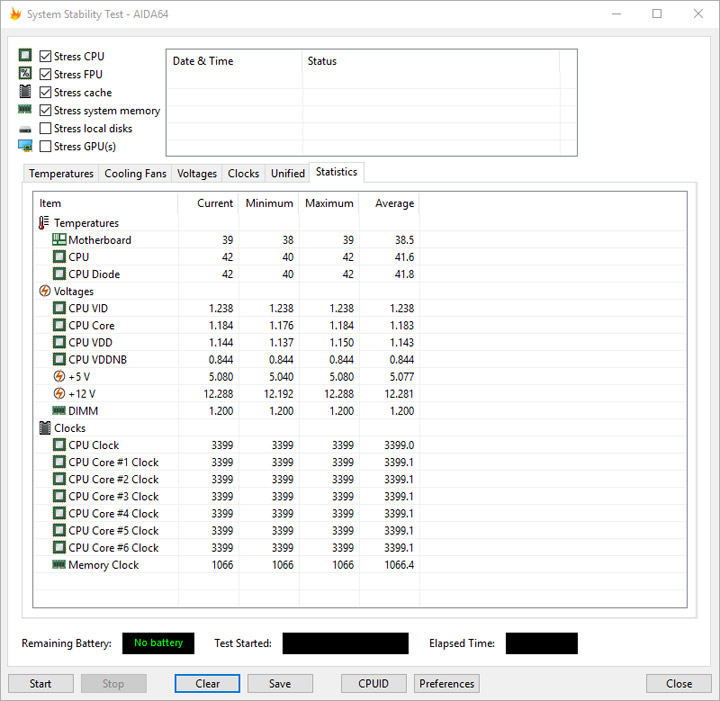
Task: Click the CPU Clock row icon
Action: (59, 445)
